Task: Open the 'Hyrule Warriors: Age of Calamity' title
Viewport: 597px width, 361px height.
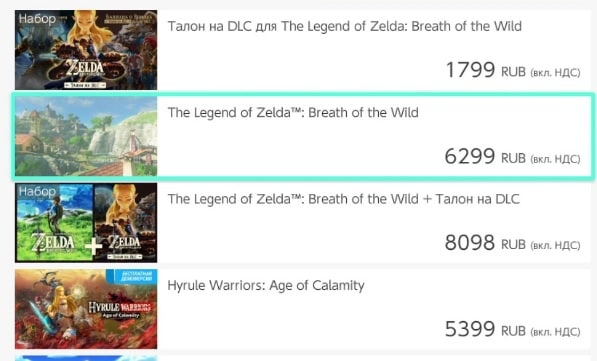Action: click(x=266, y=286)
